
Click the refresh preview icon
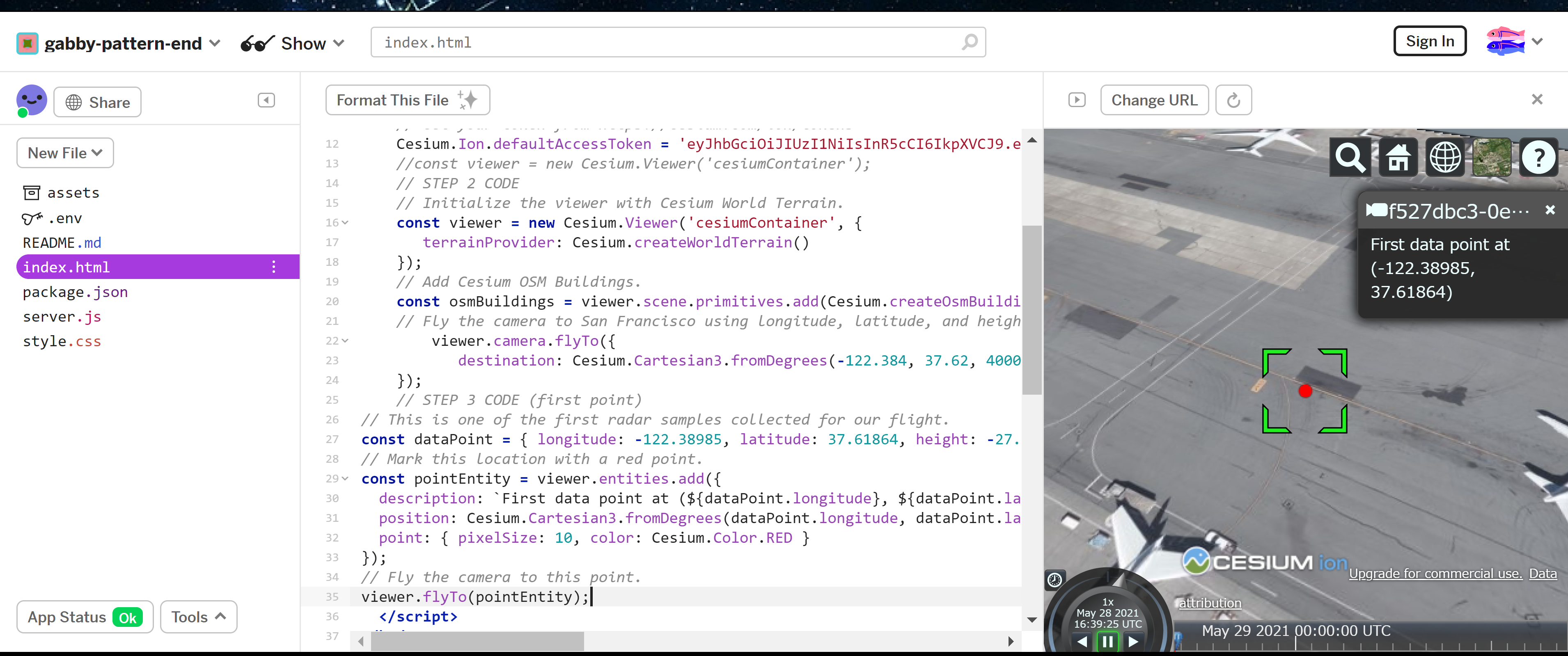(x=1233, y=101)
